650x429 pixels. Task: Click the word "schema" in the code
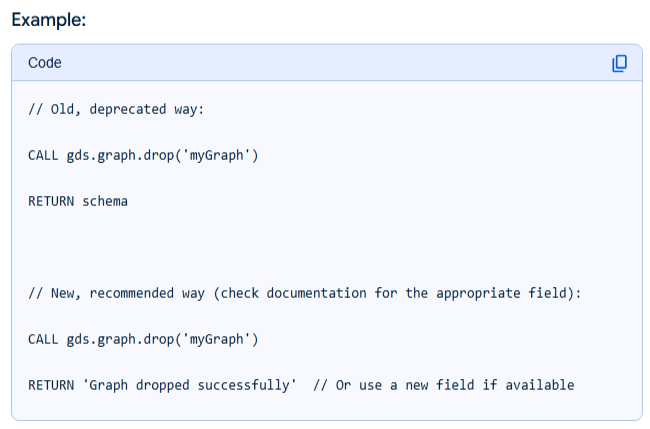click(x=105, y=201)
